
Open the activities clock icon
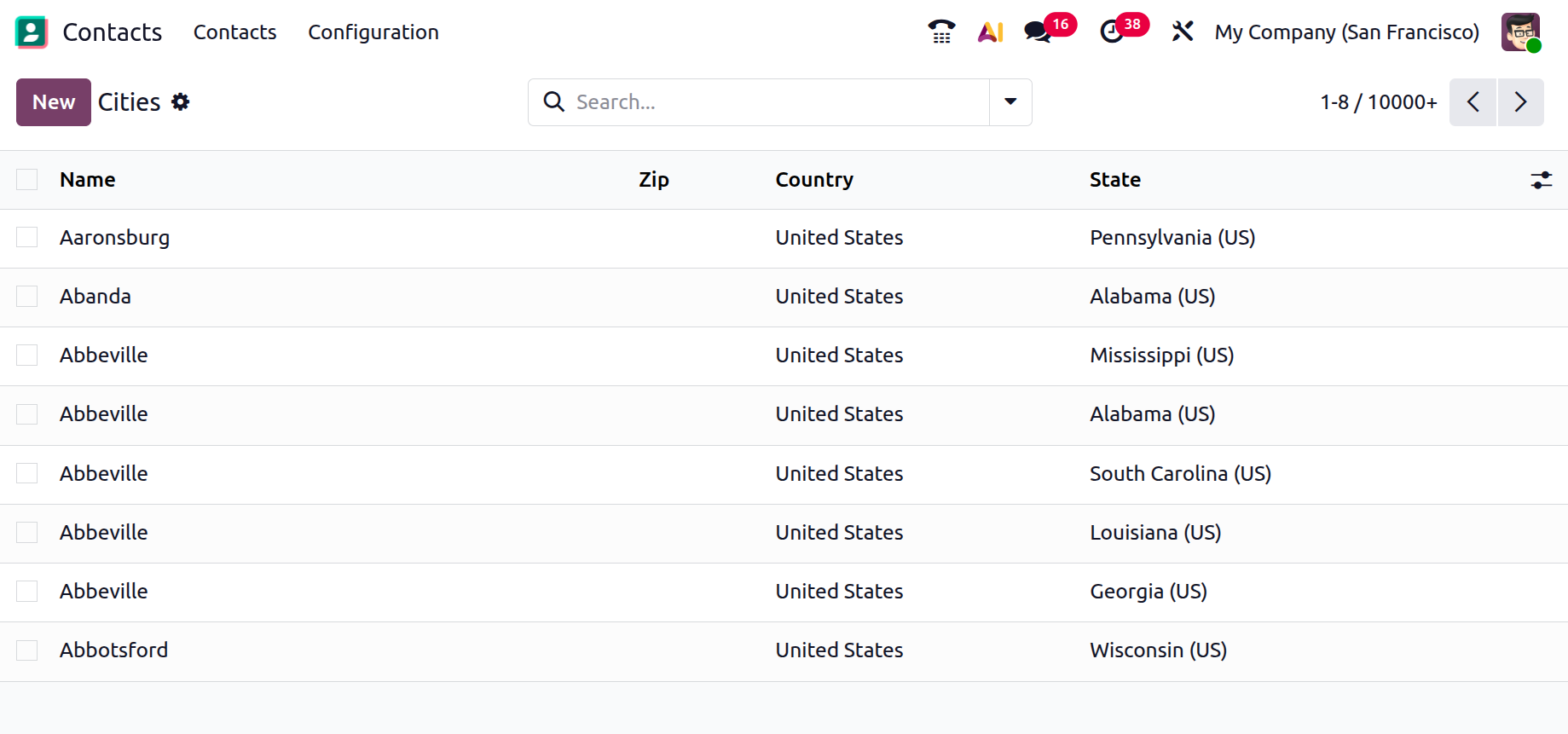[1111, 32]
